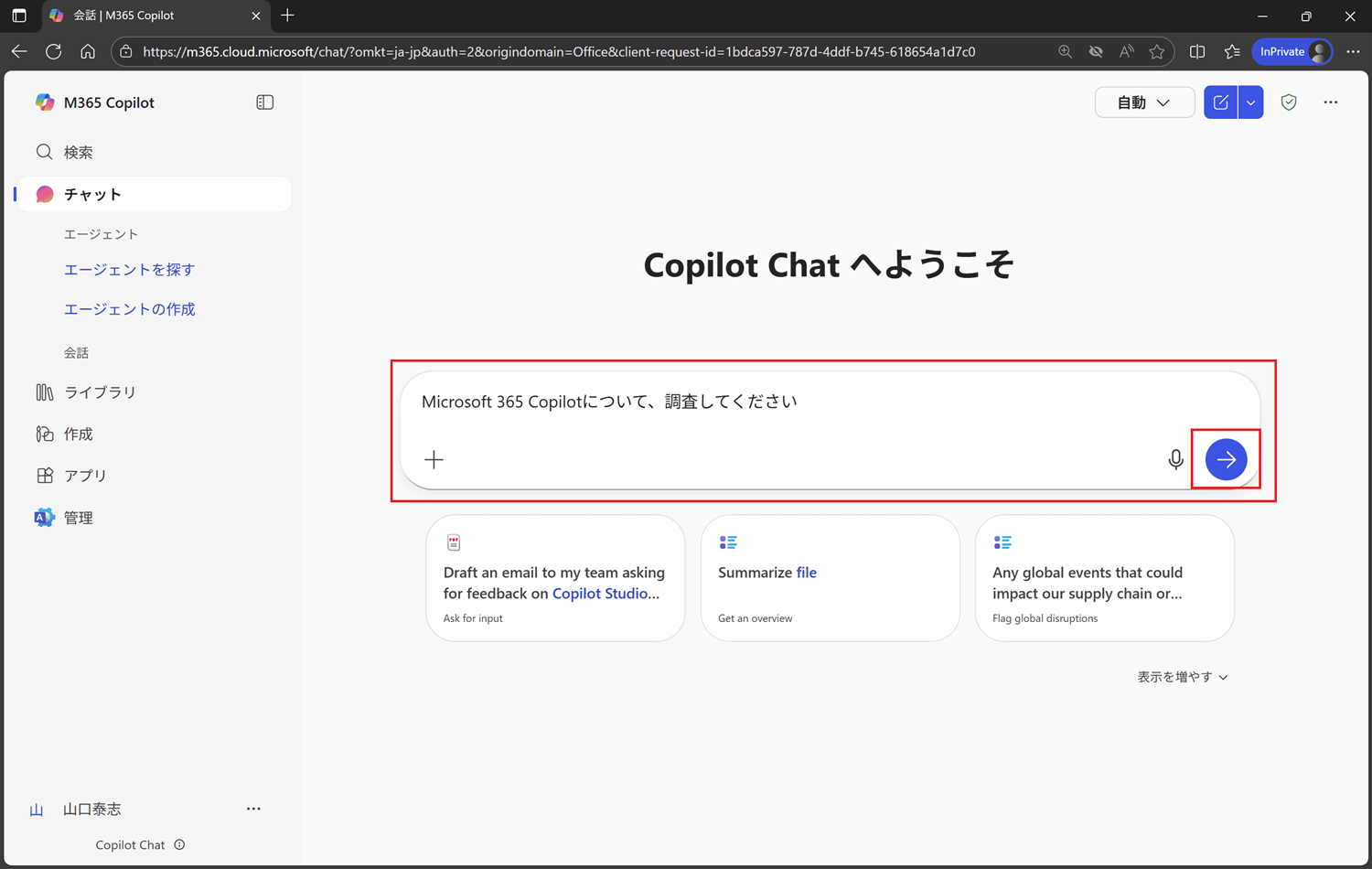The image size is (1372, 869).
Task: Collapse the sidebar with the panel icon
Action: pyautogui.click(x=265, y=102)
